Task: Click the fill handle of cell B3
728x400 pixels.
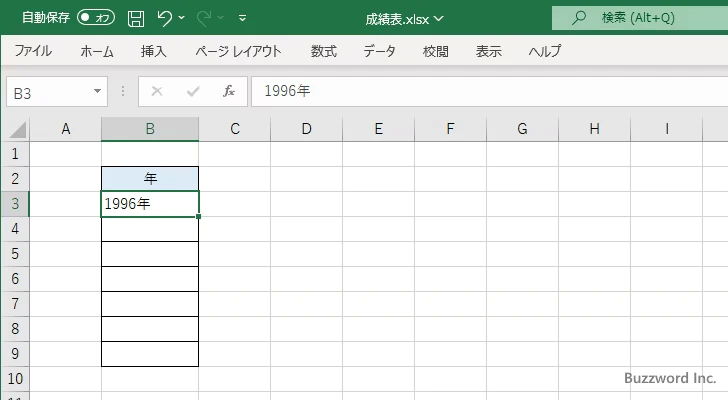Action: click(x=199, y=216)
